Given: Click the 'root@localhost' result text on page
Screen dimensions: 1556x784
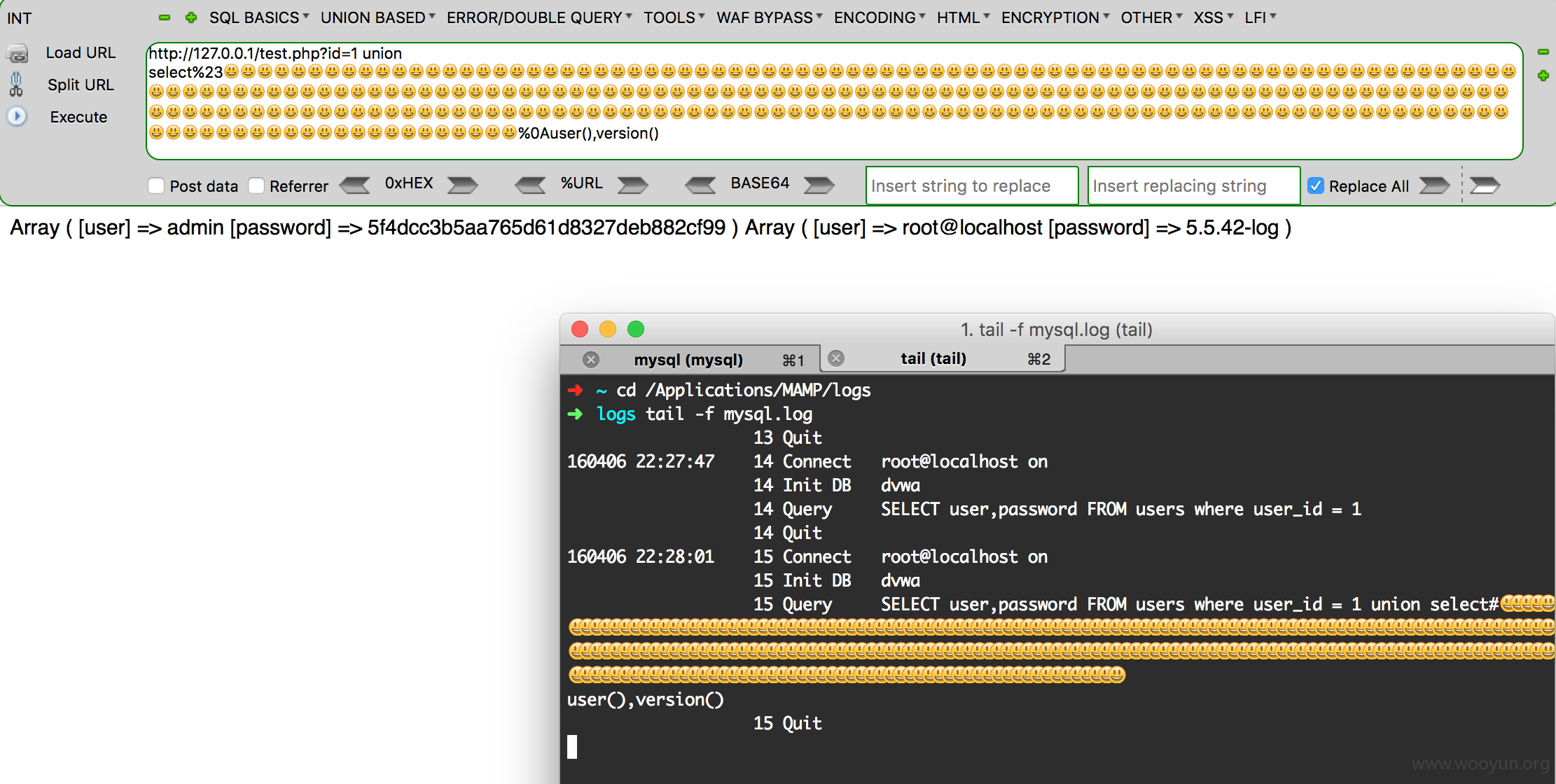Looking at the screenshot, I should 972,227.
